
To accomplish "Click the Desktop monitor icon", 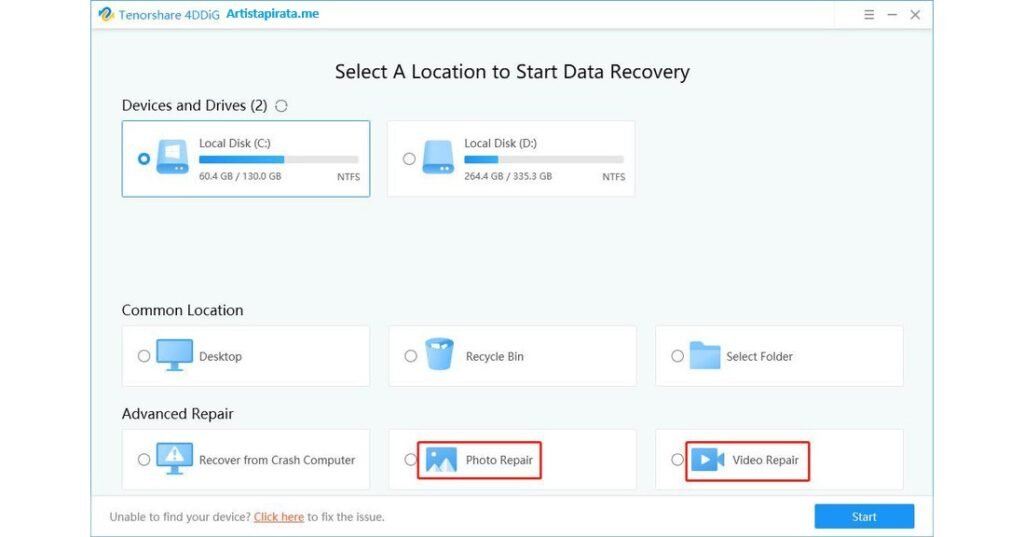I will coord(174,355).
